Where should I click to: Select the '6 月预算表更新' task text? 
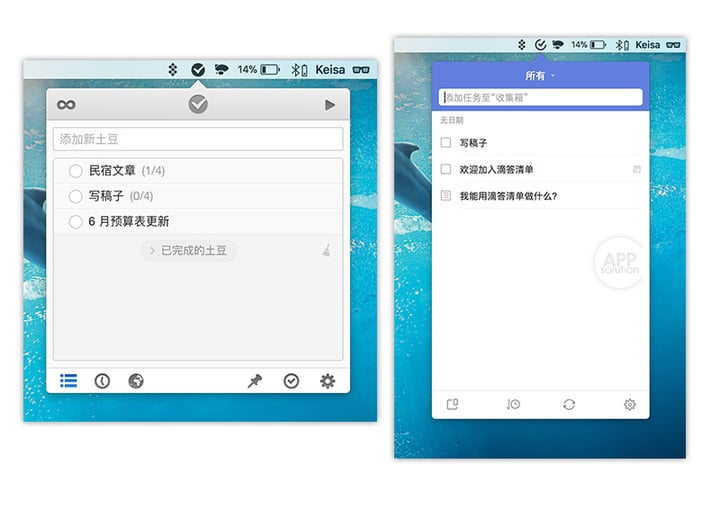[129, 221]
